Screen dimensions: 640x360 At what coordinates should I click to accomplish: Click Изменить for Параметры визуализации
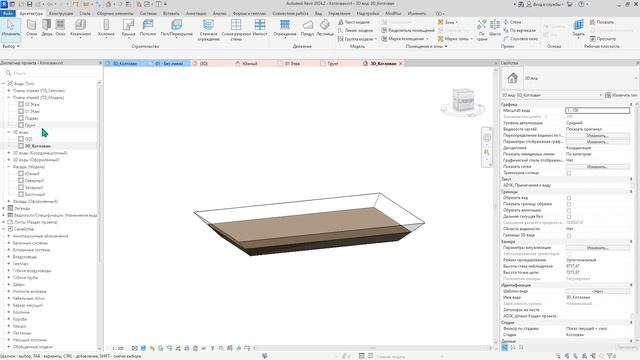click(x=598, y=248)
